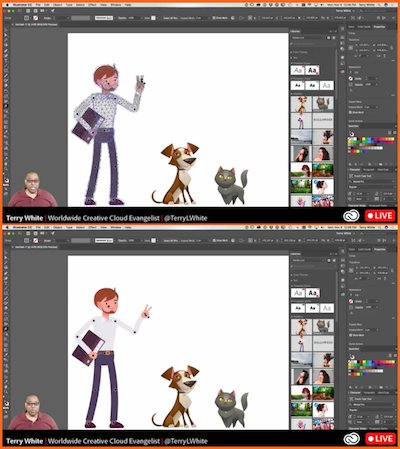
Task: Click the dog illustration on the upper artboard
Action: tap(175, 173)
